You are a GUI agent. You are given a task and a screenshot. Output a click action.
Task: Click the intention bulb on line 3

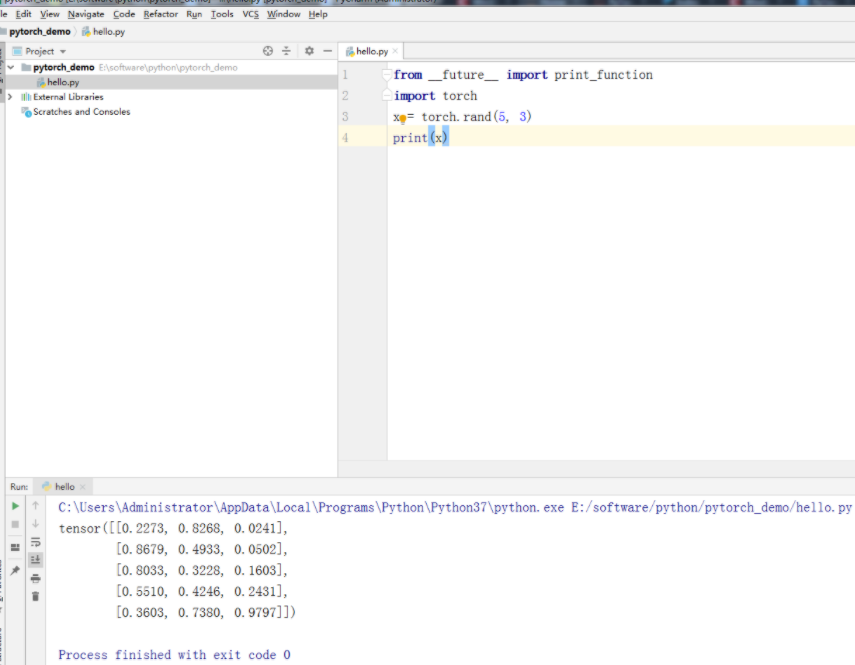[x=402, y=119]
